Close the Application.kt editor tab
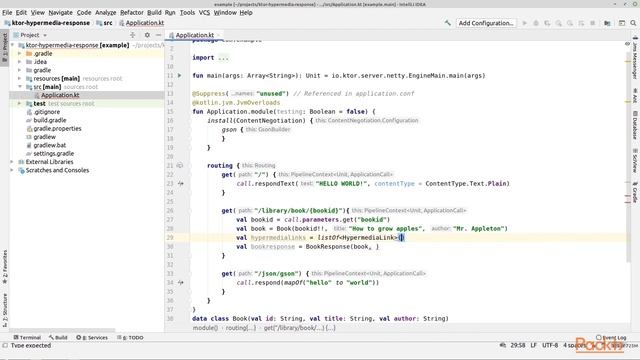Screen dimensions: 640x360 click(x=218, y=35)
